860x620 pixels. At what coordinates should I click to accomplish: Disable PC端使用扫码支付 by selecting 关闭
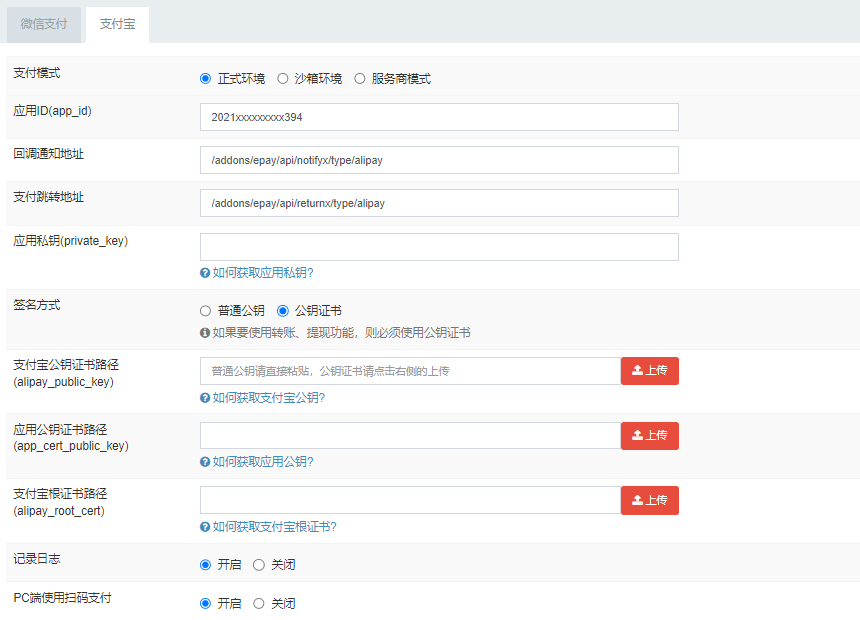259,604
